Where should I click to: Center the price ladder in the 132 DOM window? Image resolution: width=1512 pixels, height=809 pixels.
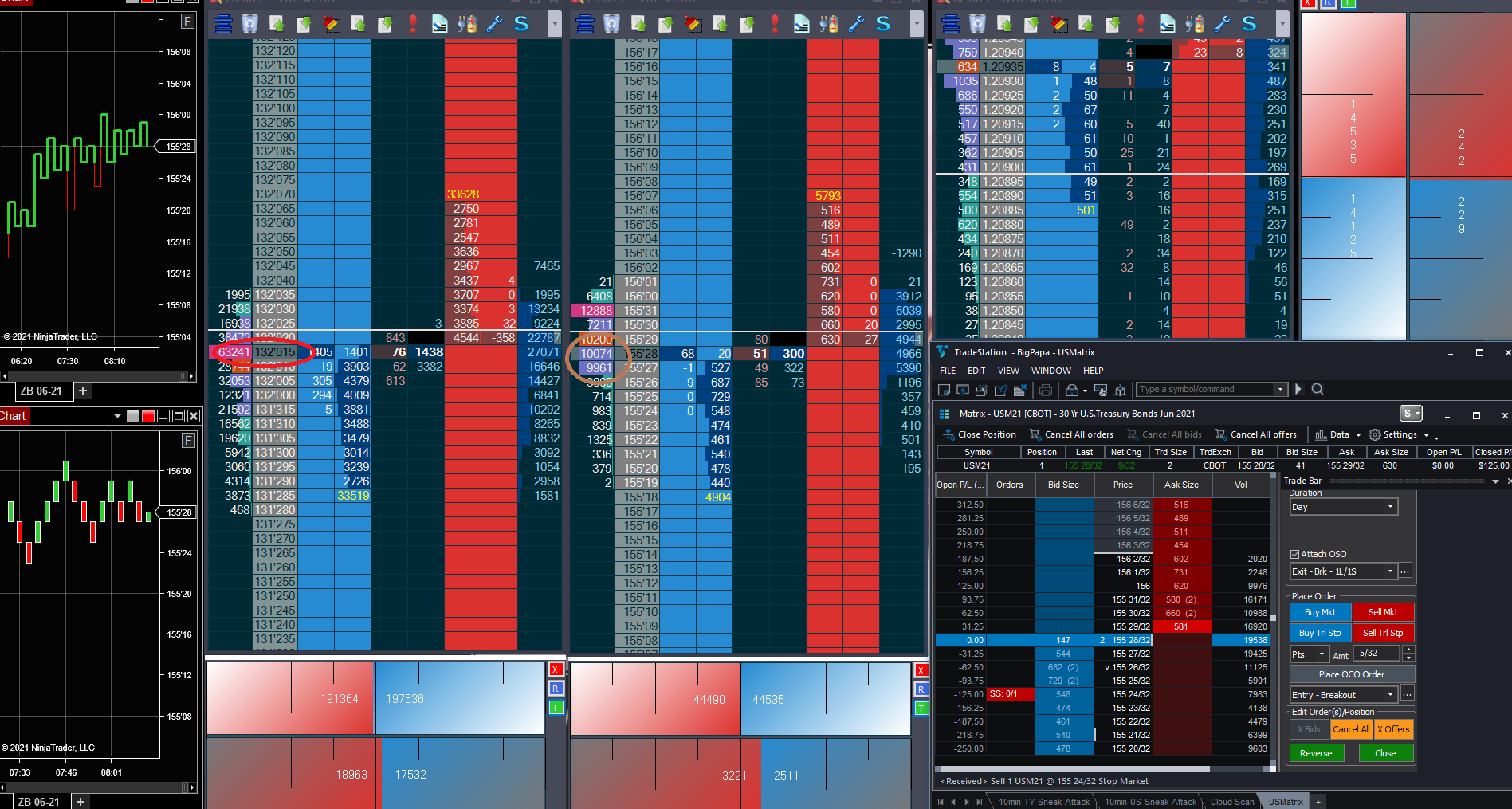pyautogui.click(x=223, y=25)
